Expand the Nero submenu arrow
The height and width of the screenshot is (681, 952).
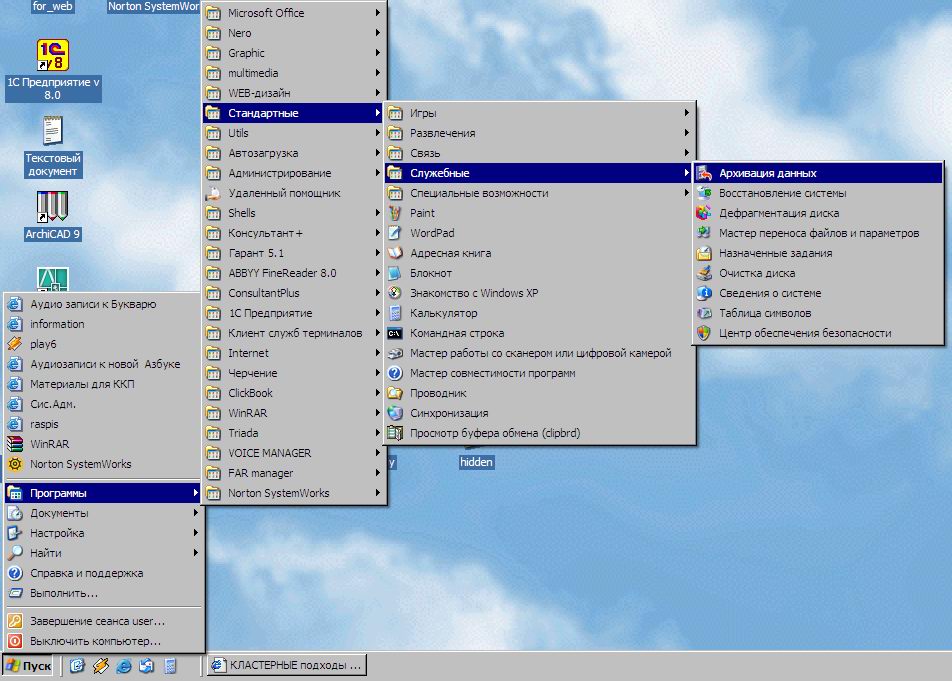tap(378, 33)
